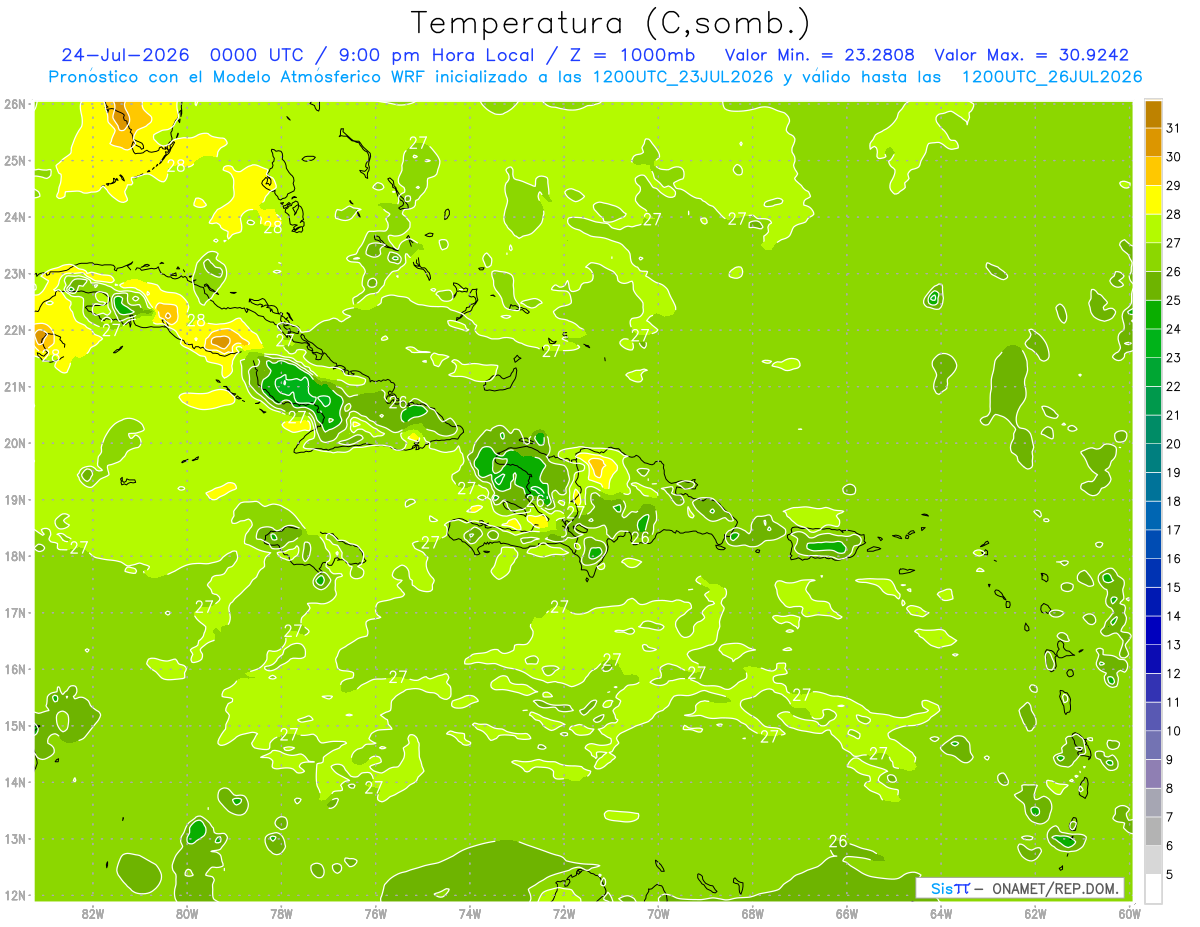Pick the blue swatch between 15 and 16
The image size is (1200, 927).
point(1153,573)
